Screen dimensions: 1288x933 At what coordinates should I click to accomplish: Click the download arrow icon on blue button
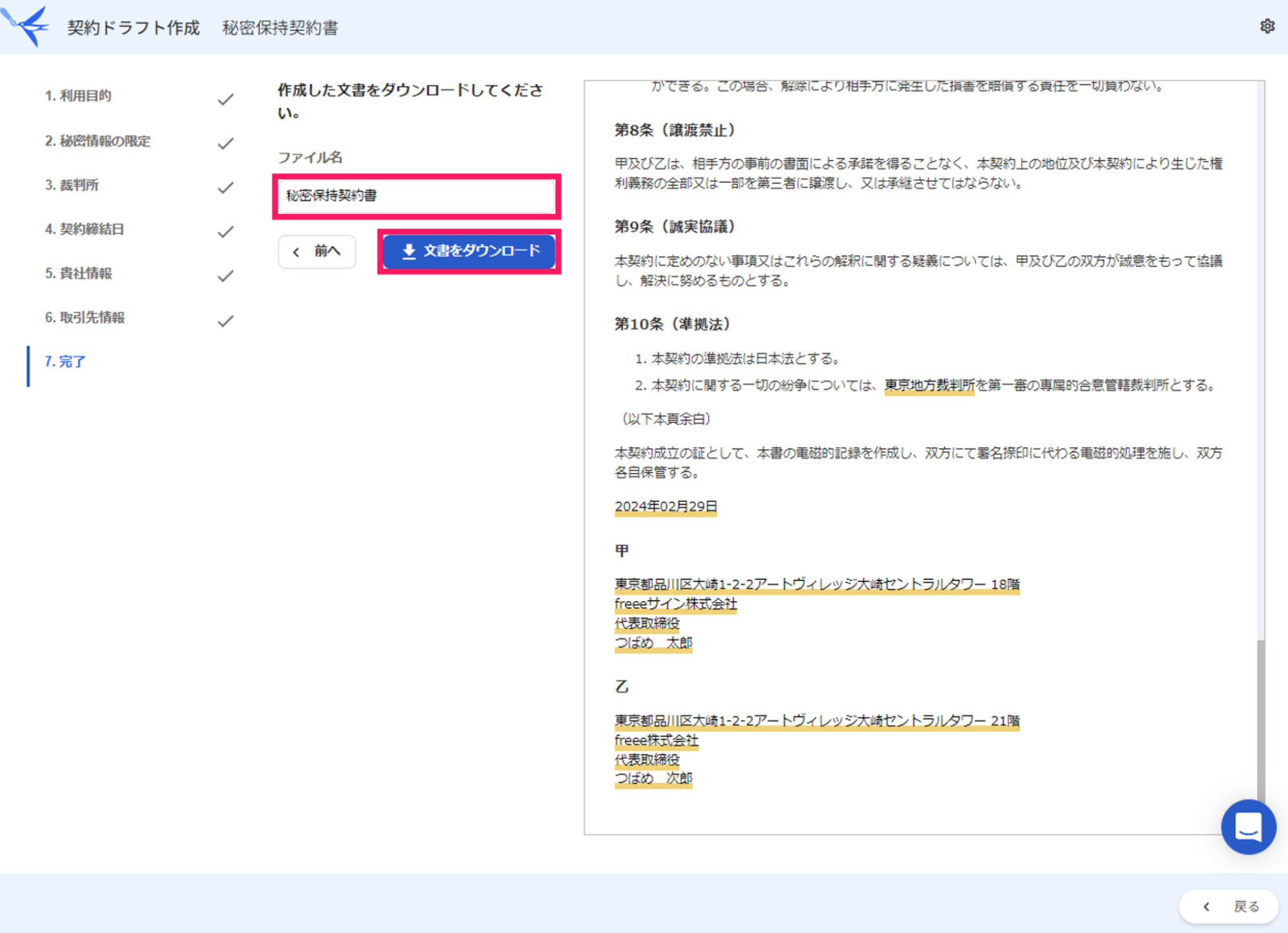[x=409, y=251]
